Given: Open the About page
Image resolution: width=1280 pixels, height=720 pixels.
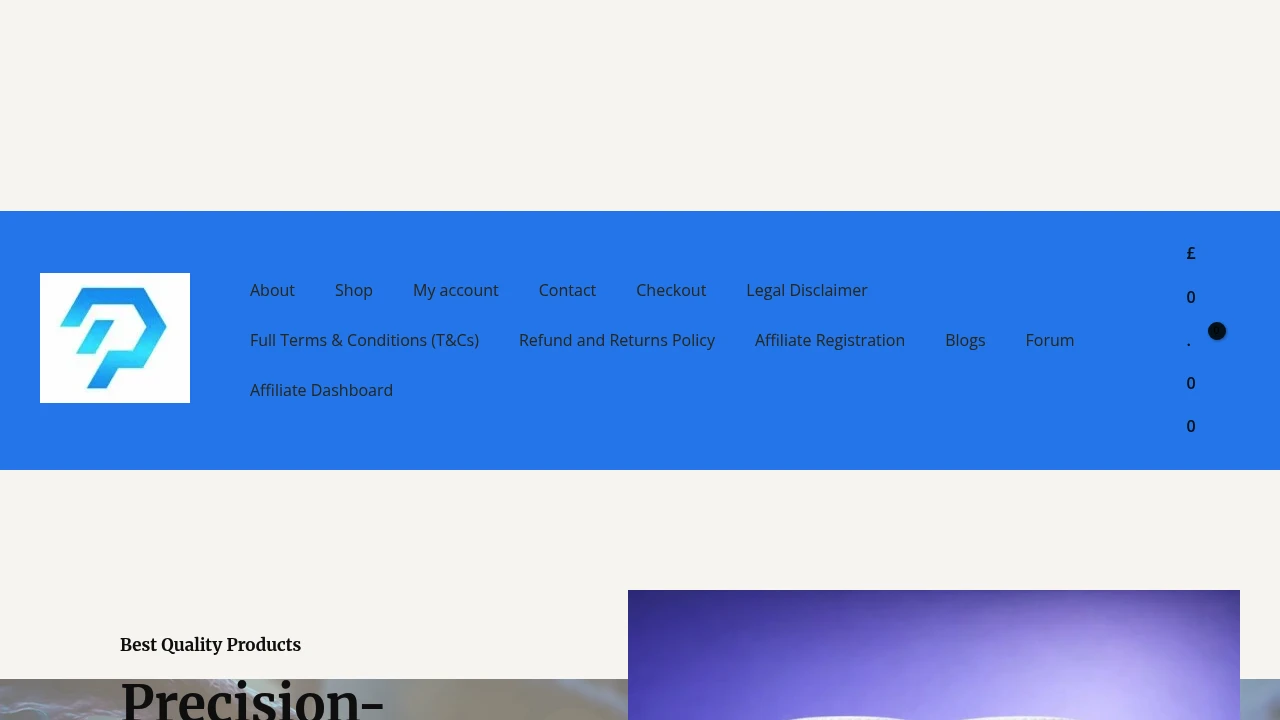Looking at the screenshot, I should [272, 290].
